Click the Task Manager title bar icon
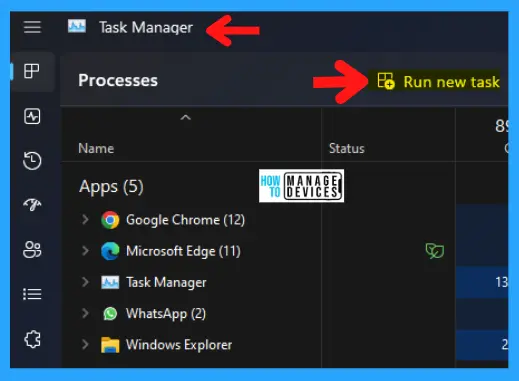 coord(77,26)
